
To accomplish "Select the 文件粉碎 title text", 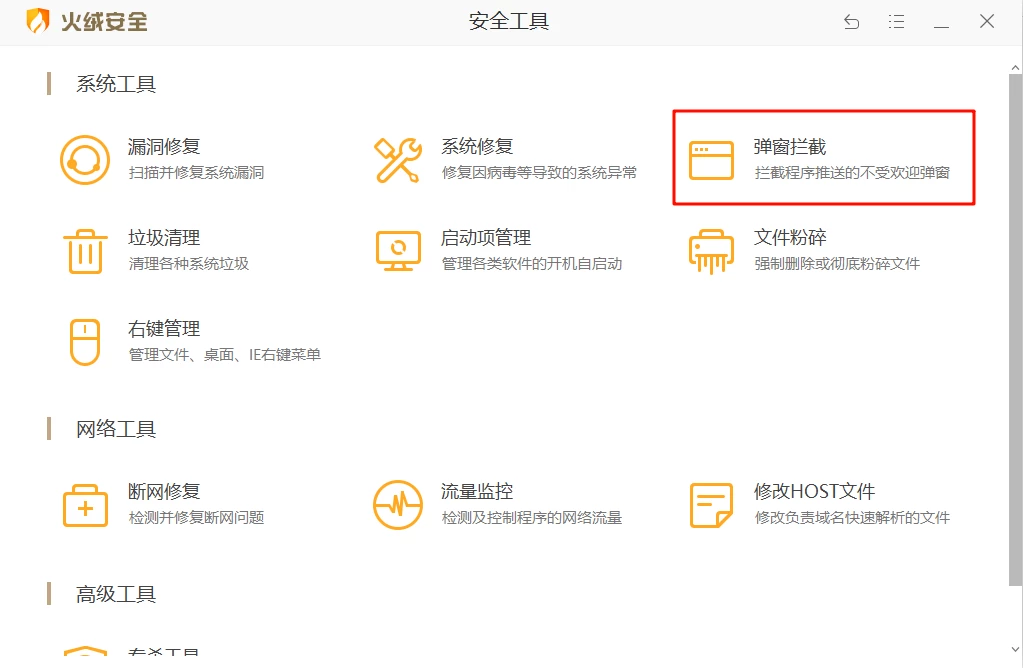I will pos(790,237).
